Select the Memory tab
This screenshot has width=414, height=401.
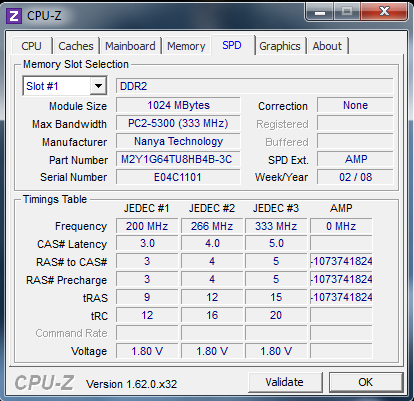pyautogui.click(x=186, y=46)
